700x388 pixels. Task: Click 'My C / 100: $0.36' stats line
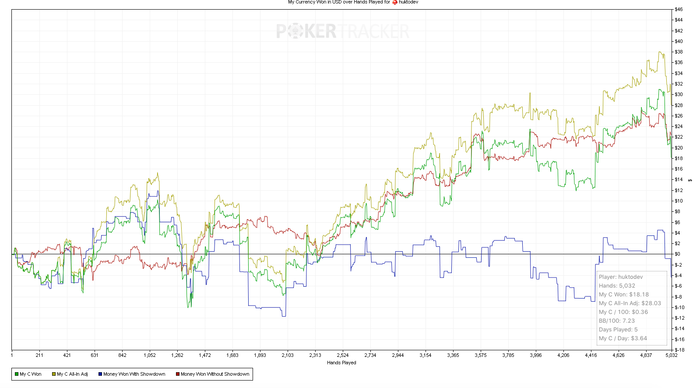point(623,312)
